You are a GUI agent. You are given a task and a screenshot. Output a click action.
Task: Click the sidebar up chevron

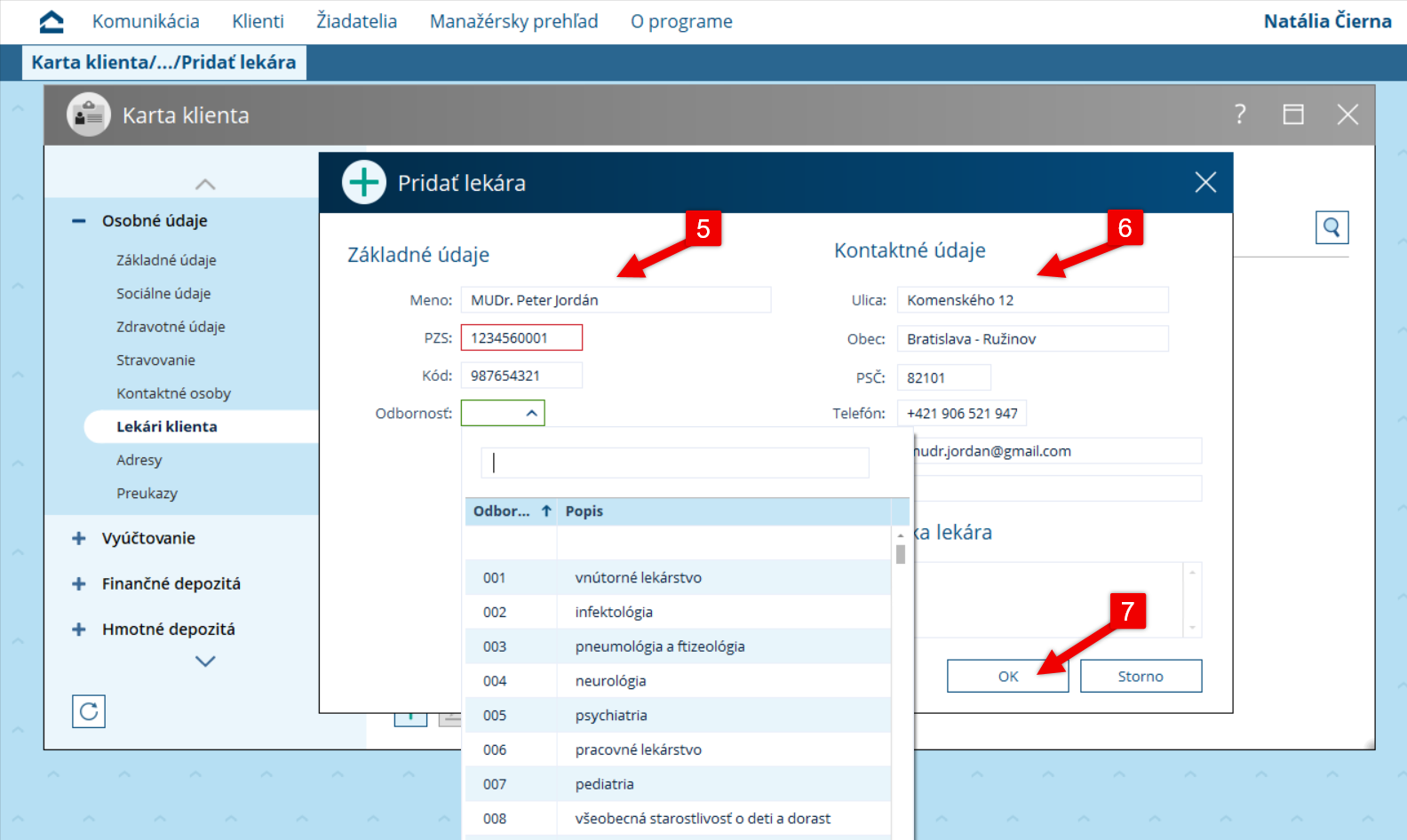click(x=205, y=184)
